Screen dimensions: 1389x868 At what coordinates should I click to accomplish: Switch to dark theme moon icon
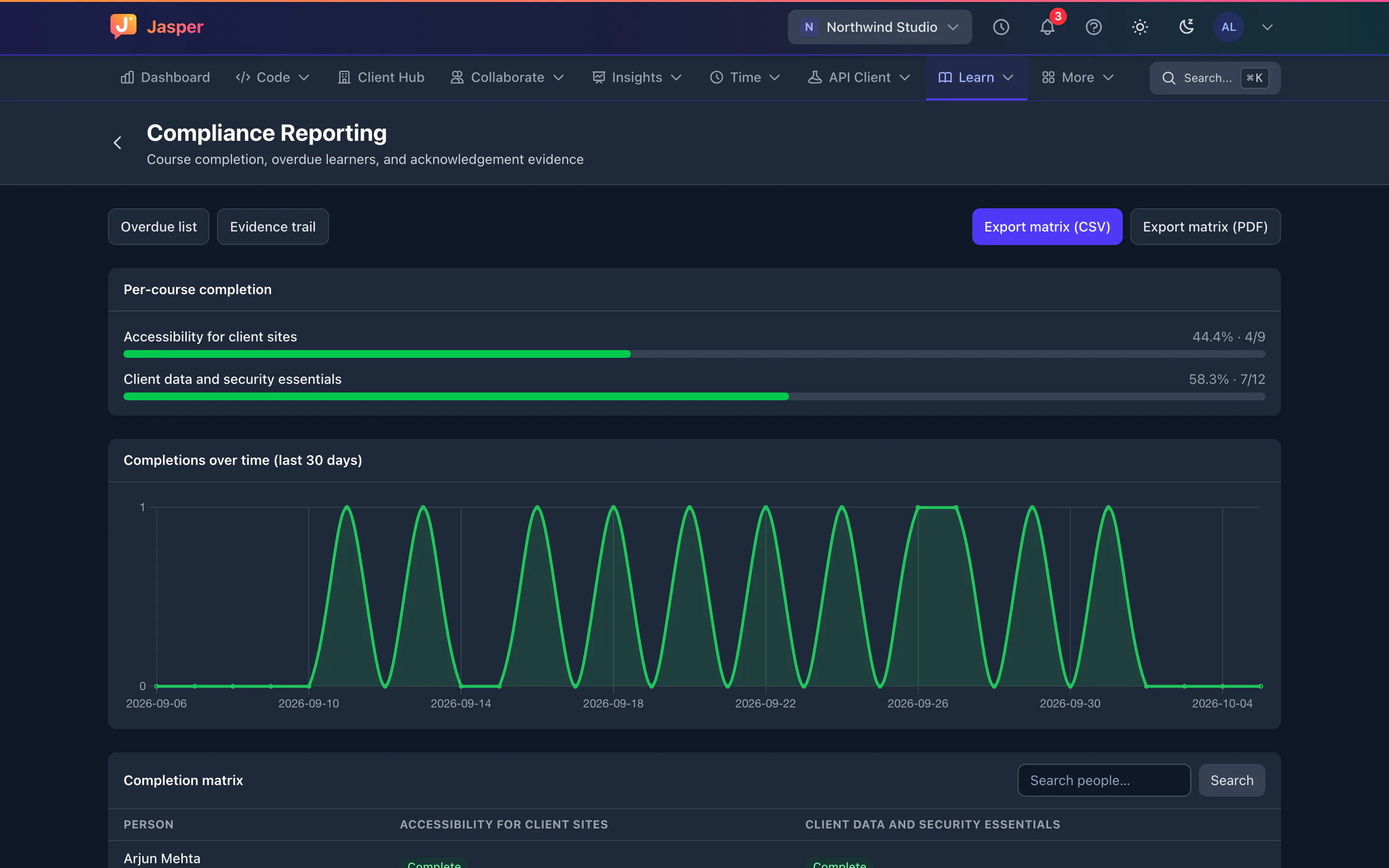1186,27
